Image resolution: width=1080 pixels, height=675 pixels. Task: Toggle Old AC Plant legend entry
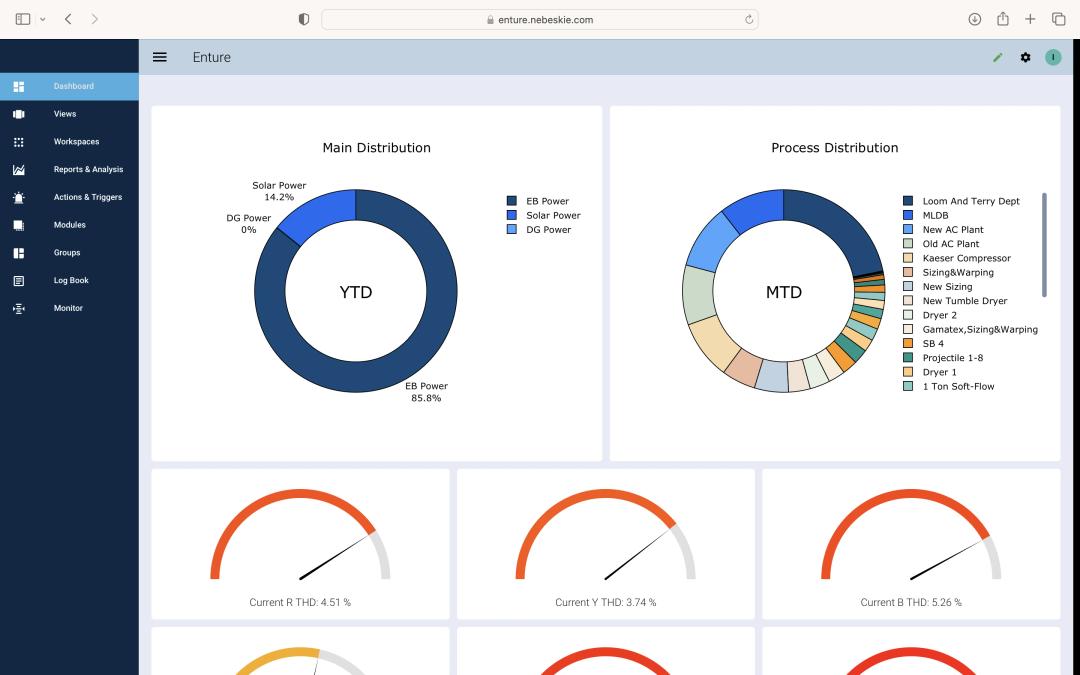(x=941, y=244)
